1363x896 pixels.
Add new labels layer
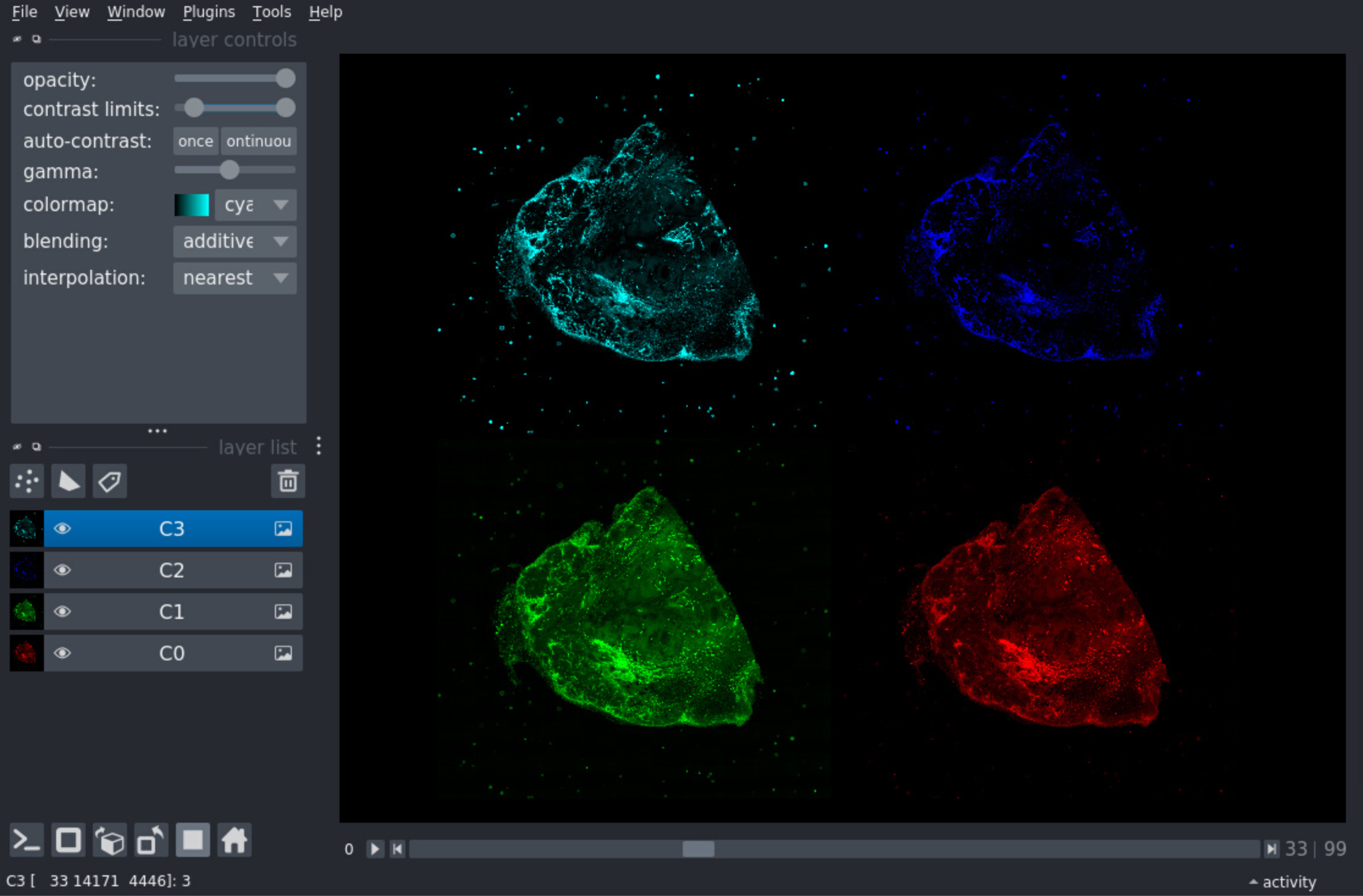pos(110,482)
